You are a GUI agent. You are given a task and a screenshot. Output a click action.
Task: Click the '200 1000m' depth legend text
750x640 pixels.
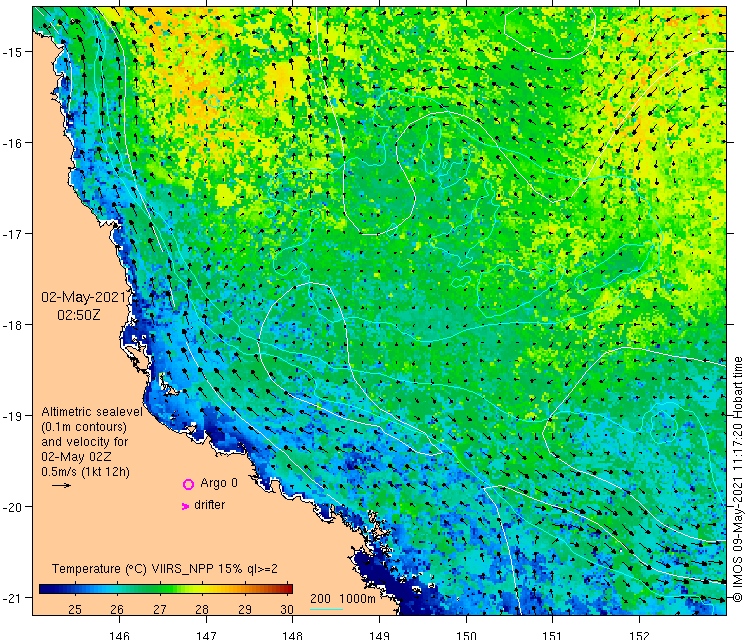(x=343, y=599)
